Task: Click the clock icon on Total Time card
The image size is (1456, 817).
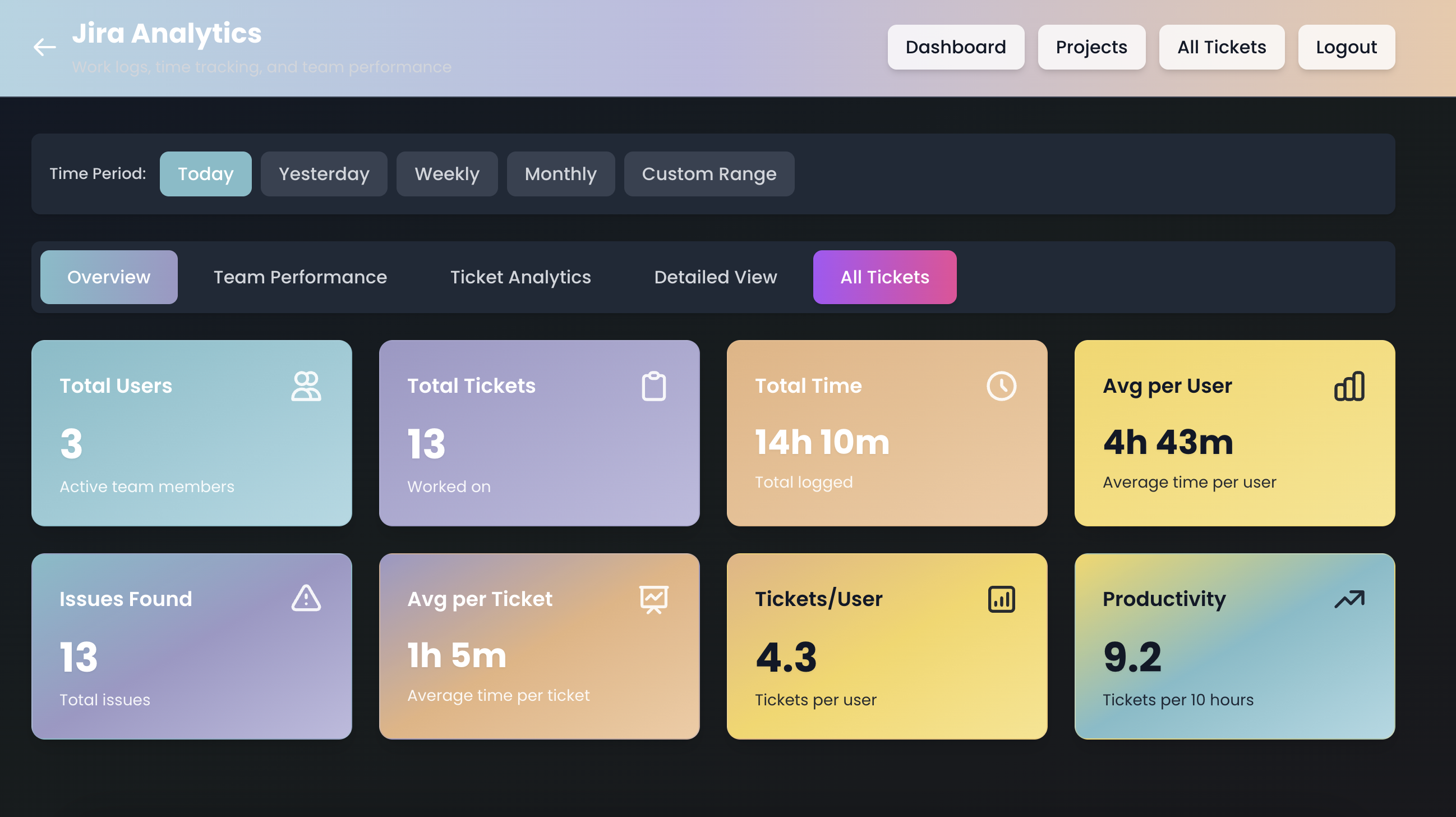Action: [x=1001, y=386]
